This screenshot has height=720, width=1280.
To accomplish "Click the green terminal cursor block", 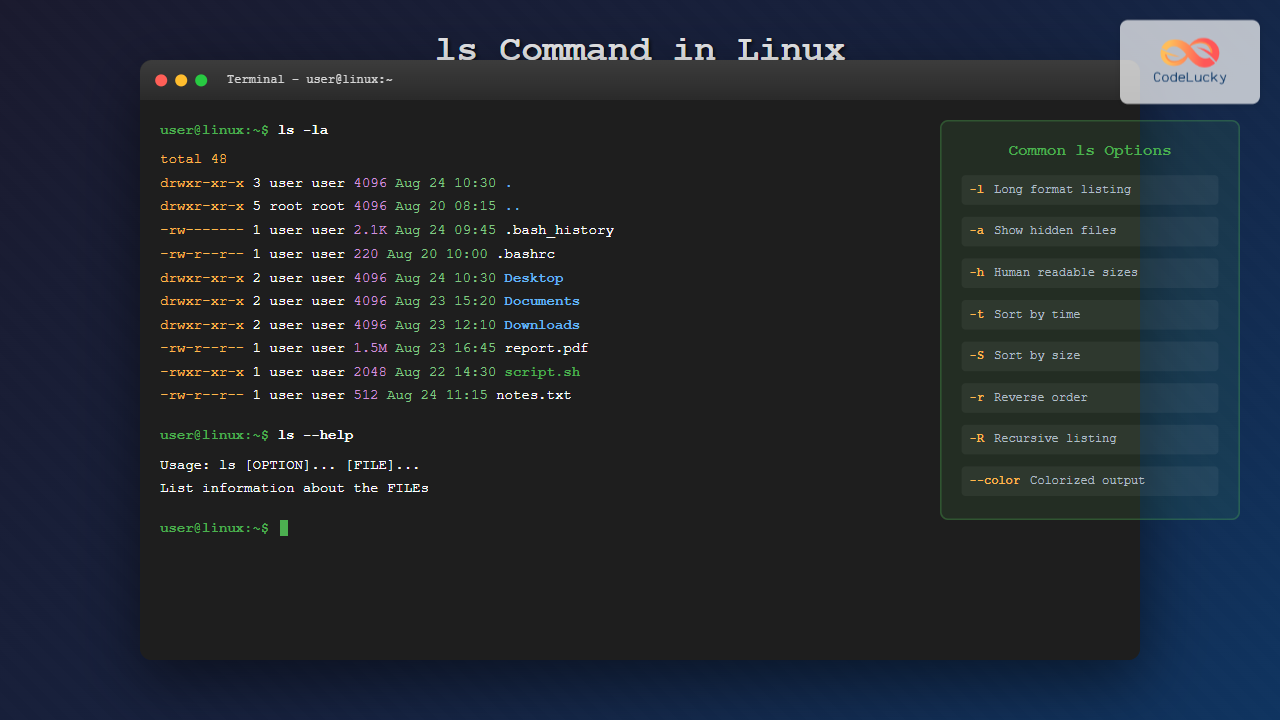I will point(284,528).
